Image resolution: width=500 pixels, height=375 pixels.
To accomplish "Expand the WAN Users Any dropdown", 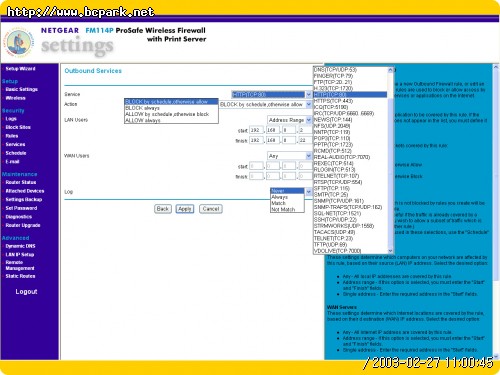I will [x=309, y=156].
